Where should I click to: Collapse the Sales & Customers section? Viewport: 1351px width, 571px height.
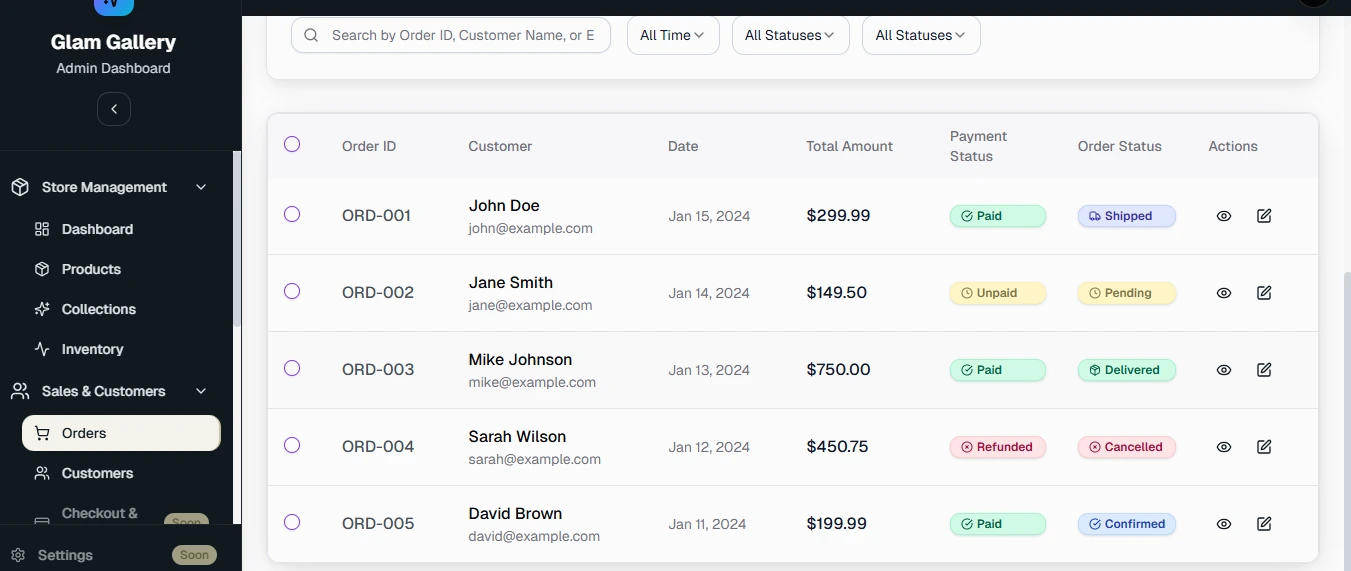click(201, 391)
